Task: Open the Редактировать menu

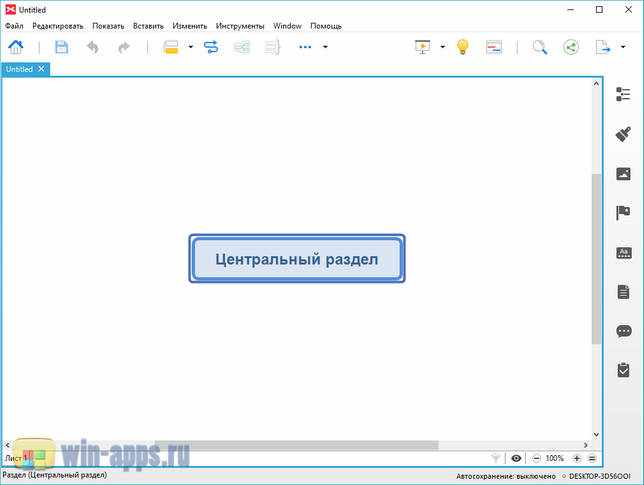Action: pos(58,26)
